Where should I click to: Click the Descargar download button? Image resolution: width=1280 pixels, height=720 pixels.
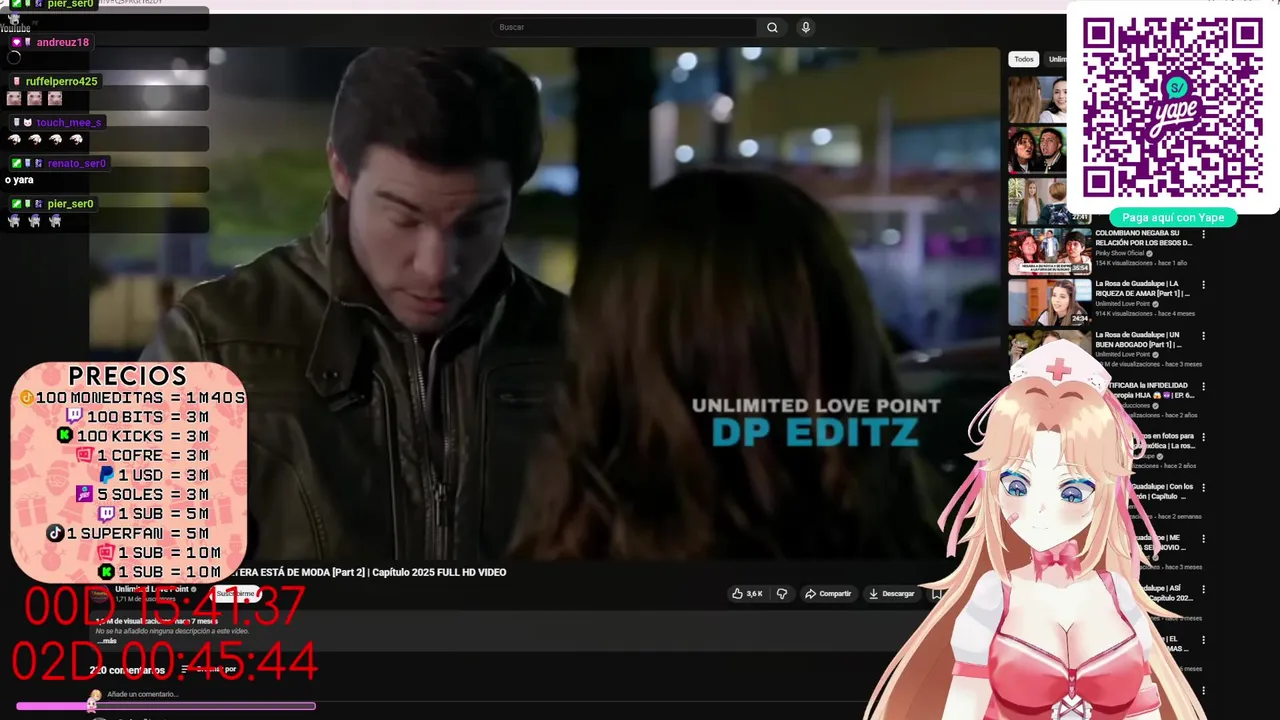891,594
